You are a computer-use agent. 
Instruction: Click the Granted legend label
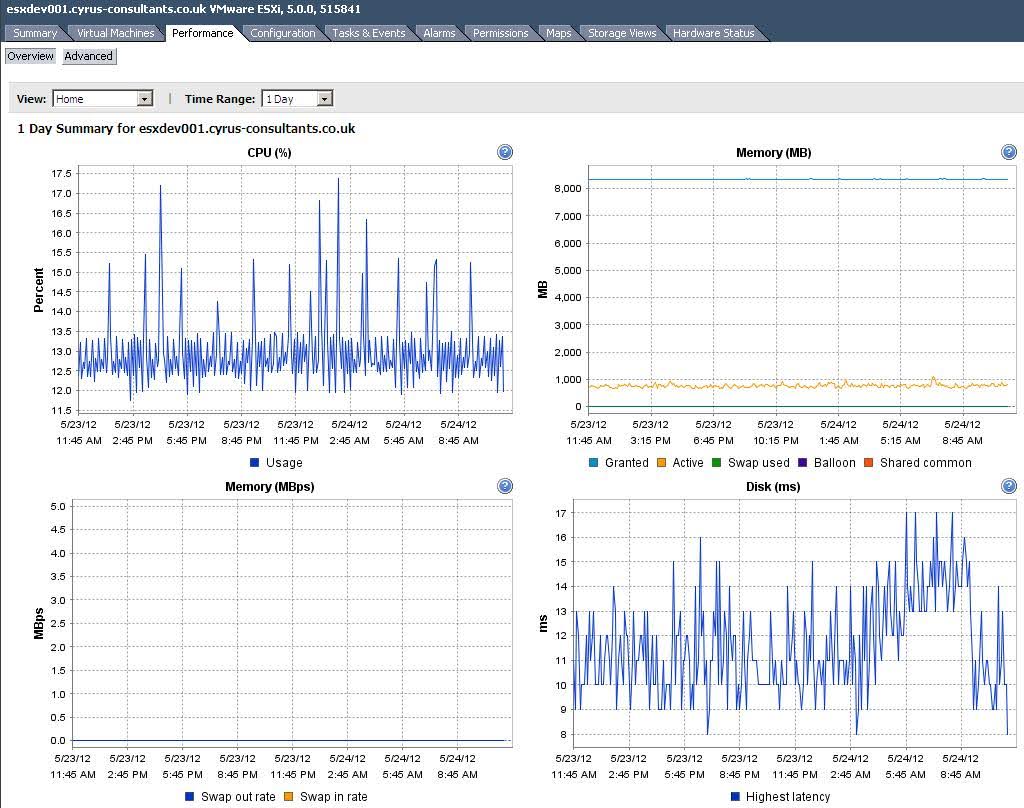[627, 462]
